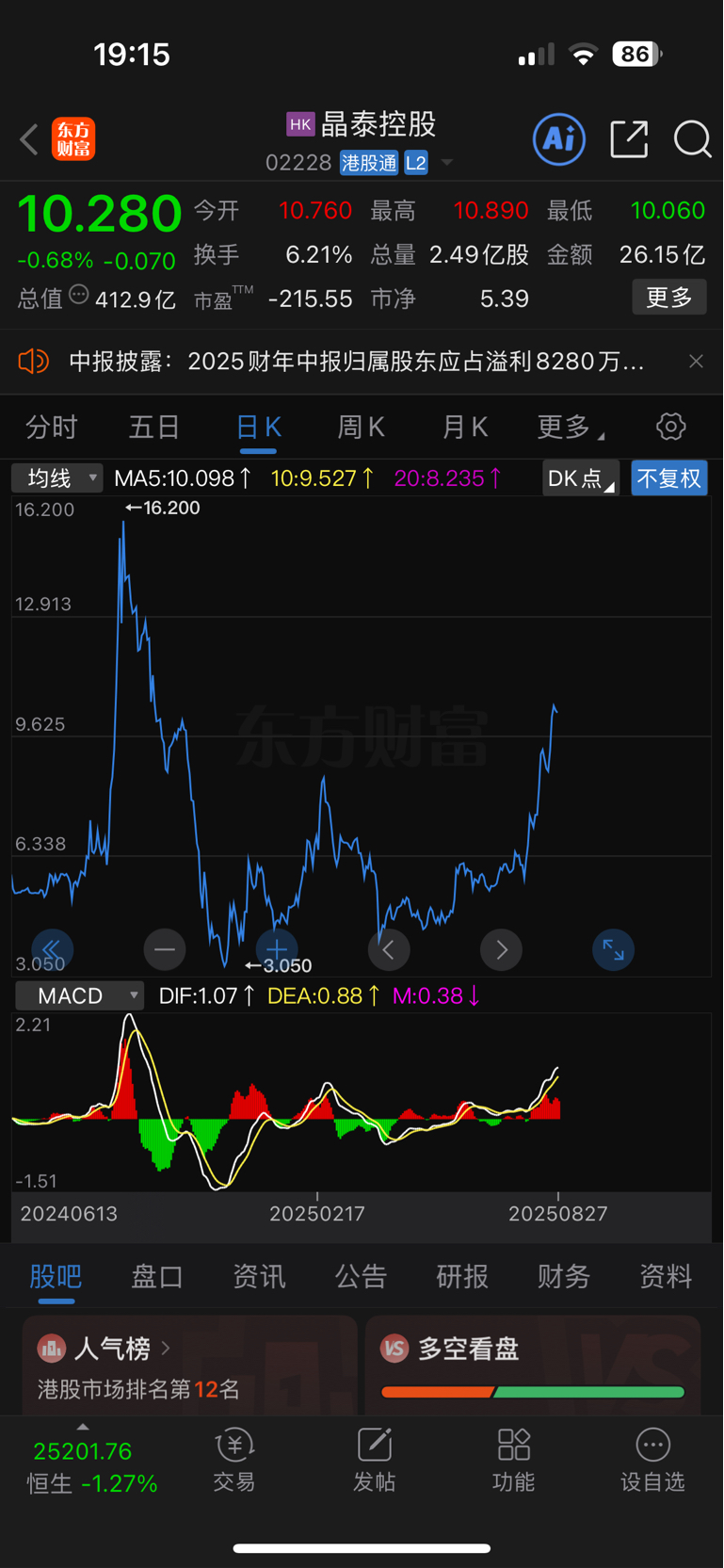724x1568 pixels.
Task: Tap the DEA:0.88 value
Action: click(x=324, y=995)
